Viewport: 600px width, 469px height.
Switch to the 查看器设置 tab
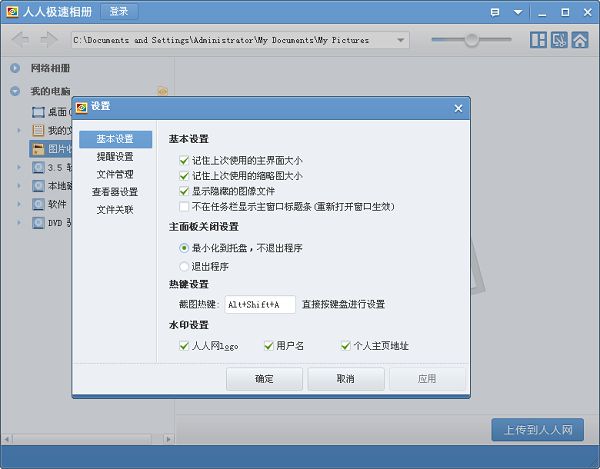click(x=115, y=192)
